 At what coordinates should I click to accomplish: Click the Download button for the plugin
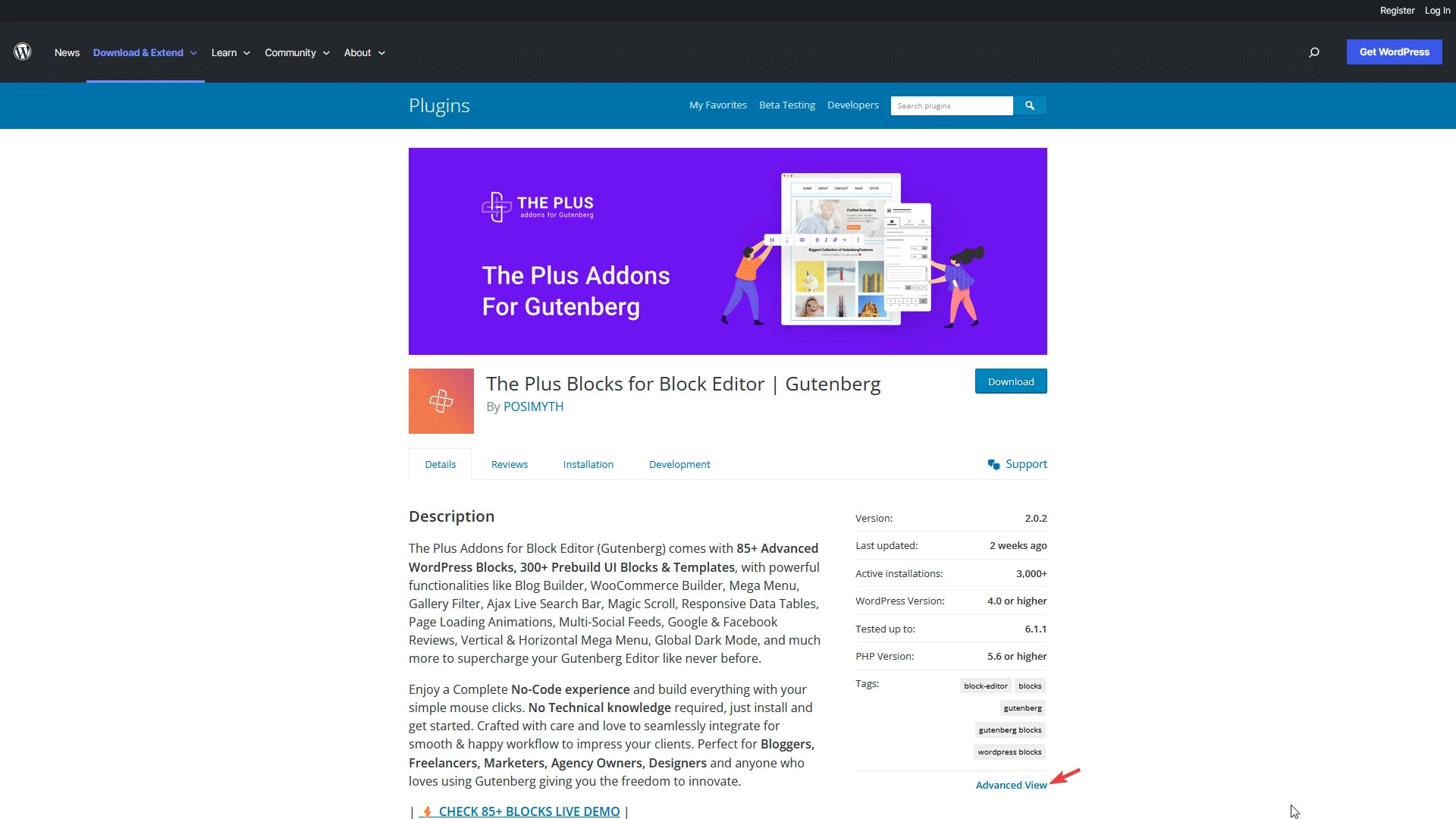tap(1011, 381)
